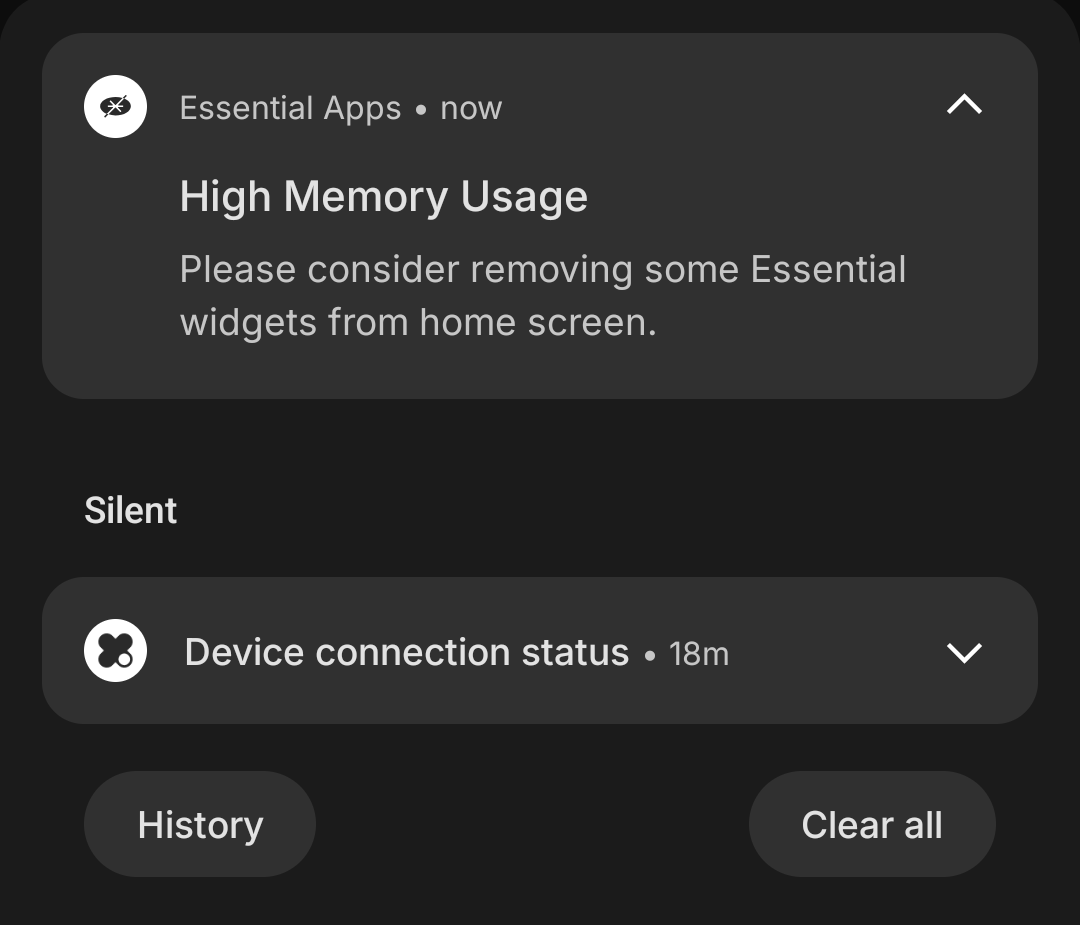The image size is (1080, 925).
Task: Tap the "Device connection status" title text
Action: 406,652
